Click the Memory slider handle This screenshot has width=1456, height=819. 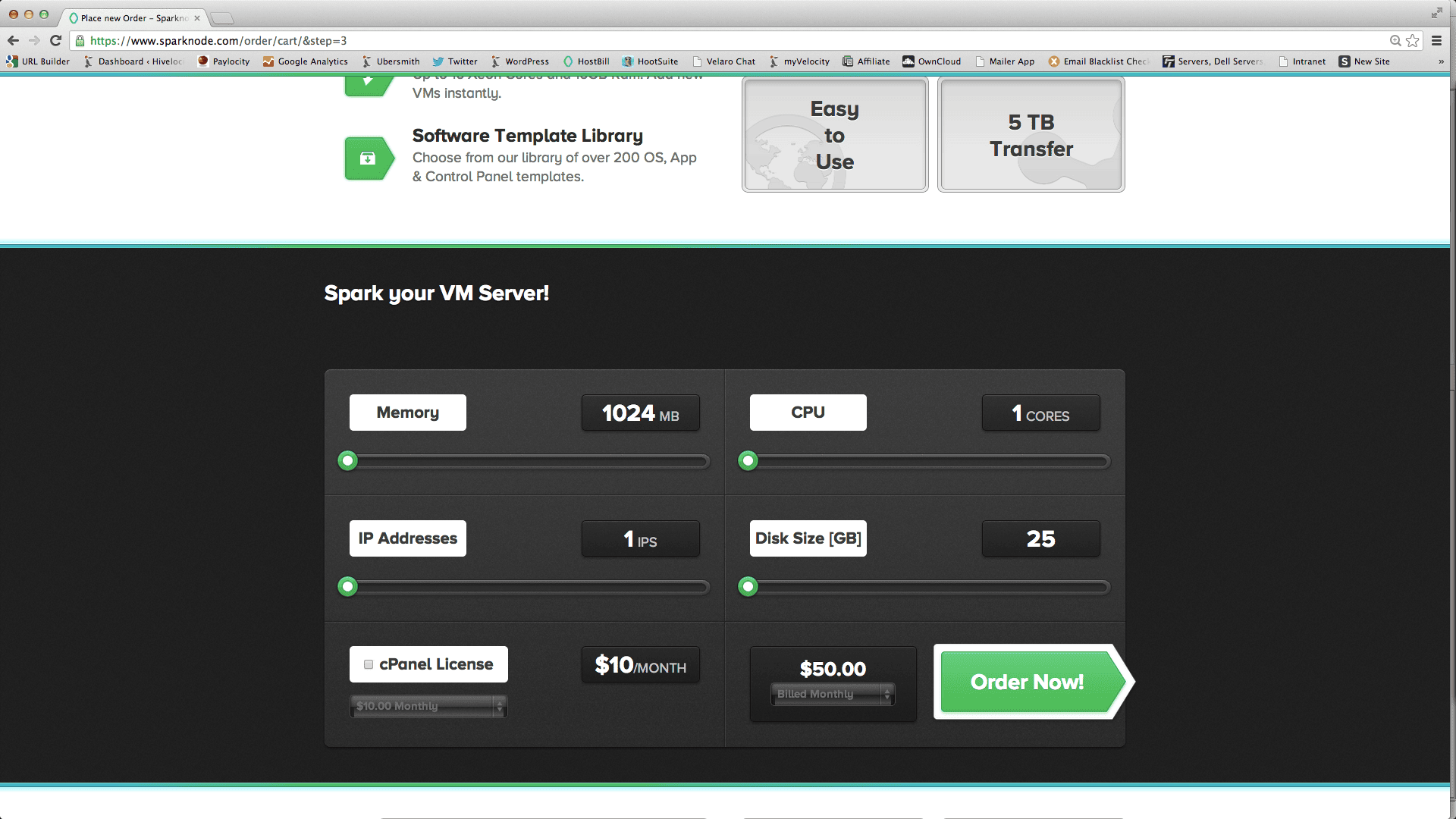(348, 460)
